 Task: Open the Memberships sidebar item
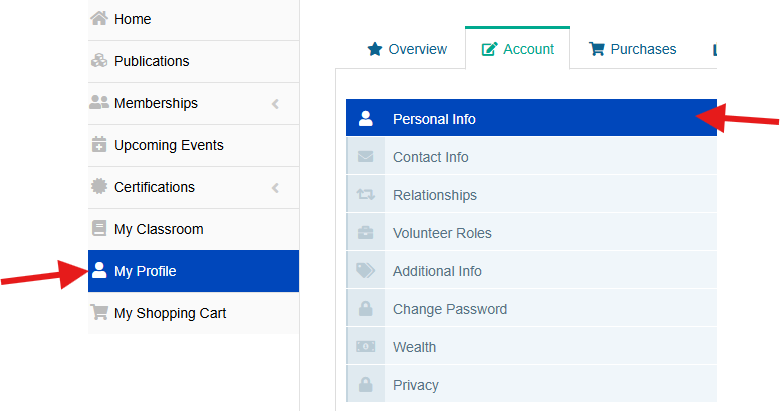(x=194, y=103)
